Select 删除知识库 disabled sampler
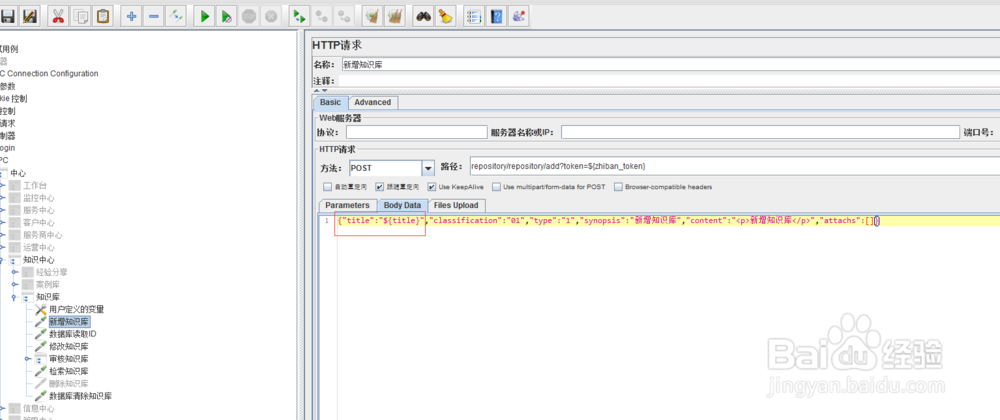Screen dimensions: 1000x420 [x=68, y=384]
